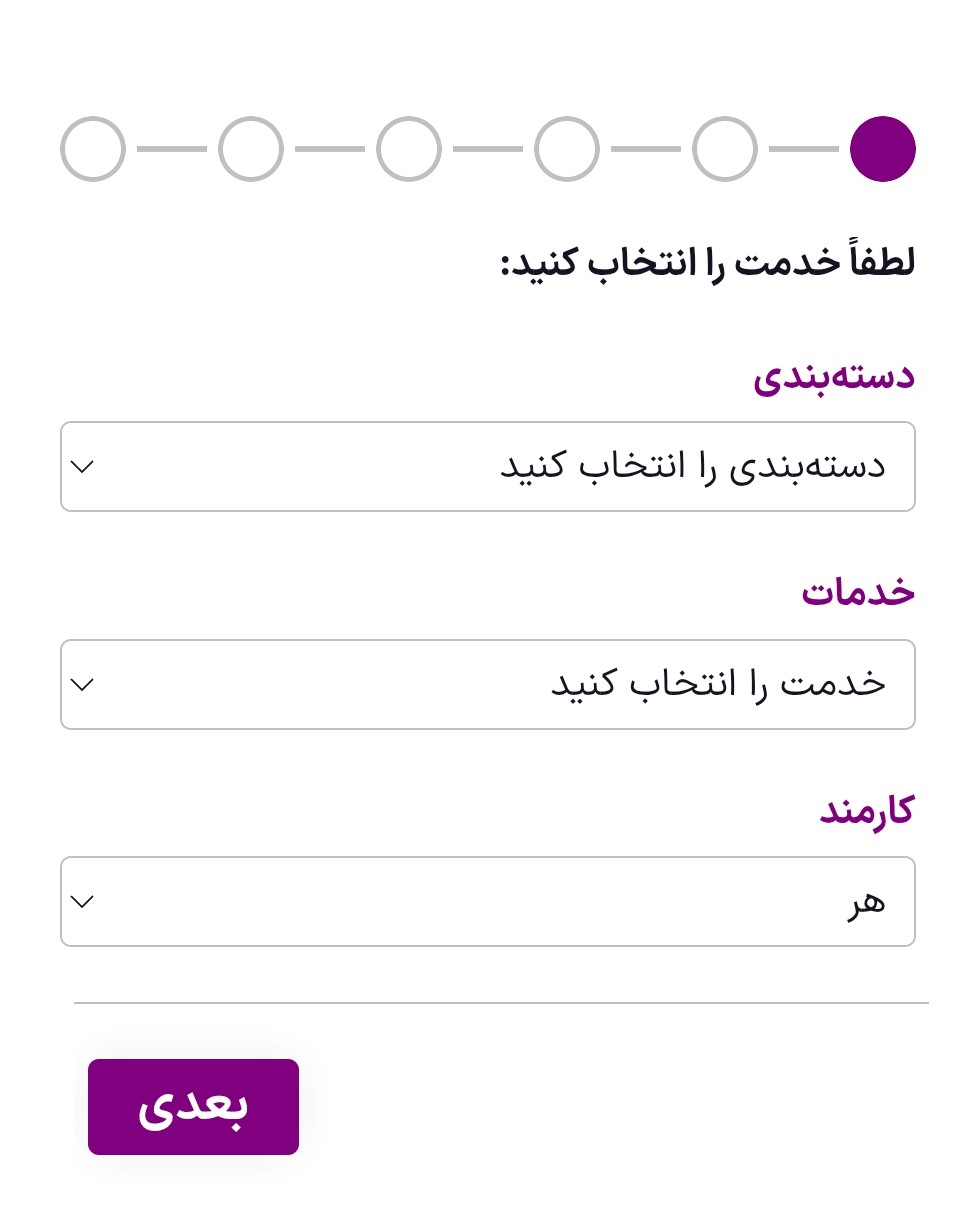Click the 'هر' value in employee select
This screenshot has height=1224, width=970.
[865, 902]
